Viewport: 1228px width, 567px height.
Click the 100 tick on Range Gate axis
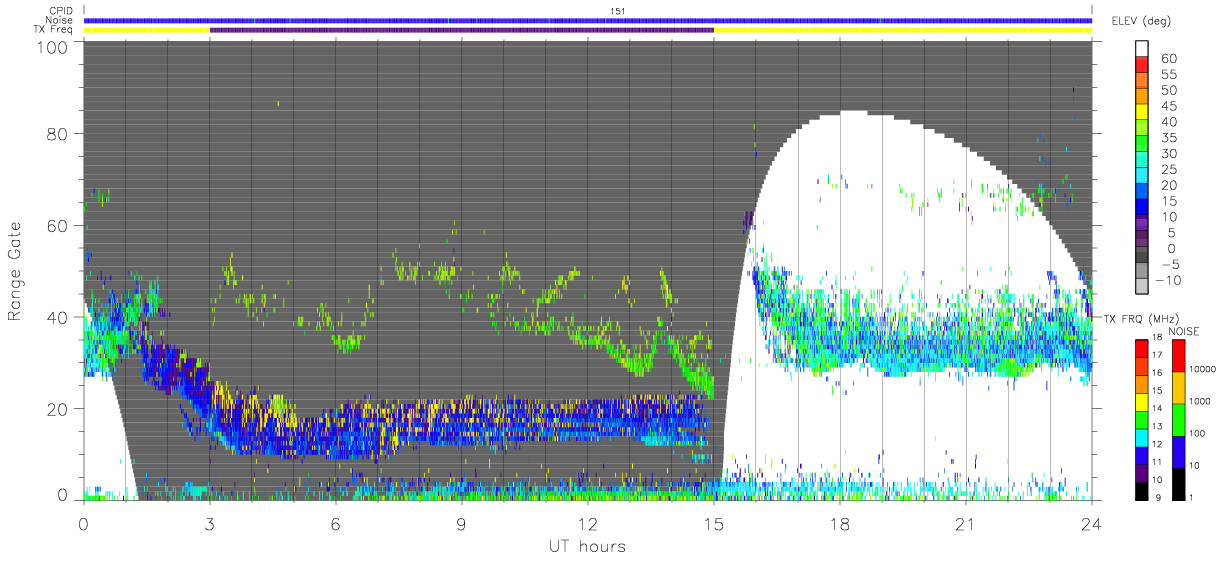54,47
